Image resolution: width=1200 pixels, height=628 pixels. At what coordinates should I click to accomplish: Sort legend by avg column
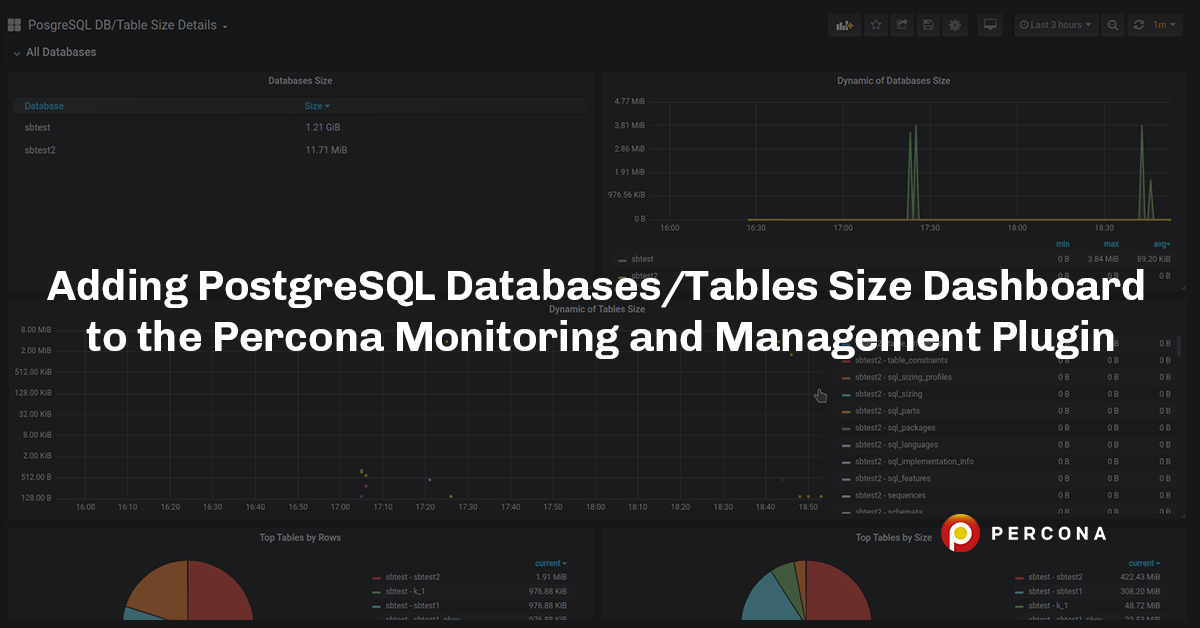pyautogui.click(x=1160, y=244)
